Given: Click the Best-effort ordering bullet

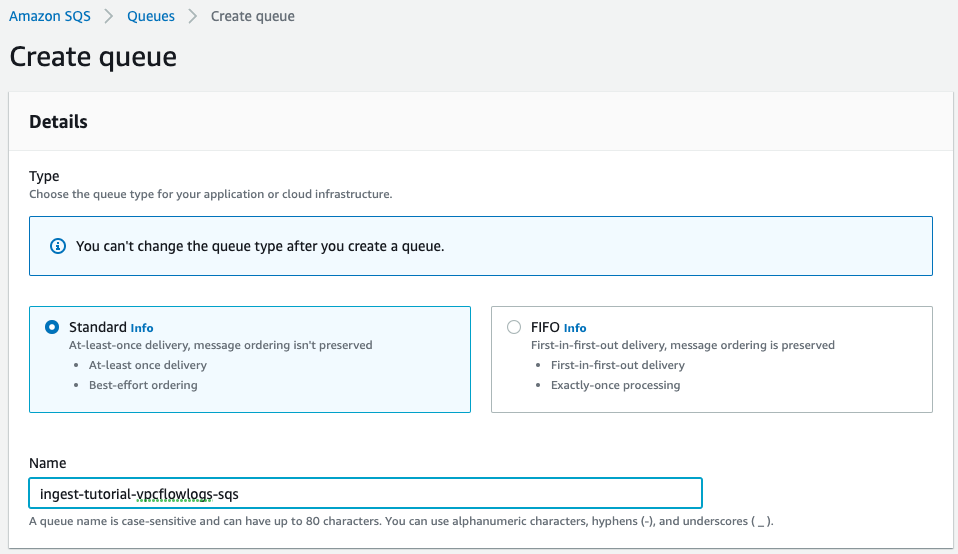Looking at the screenshot, I should tap(143, 385).
